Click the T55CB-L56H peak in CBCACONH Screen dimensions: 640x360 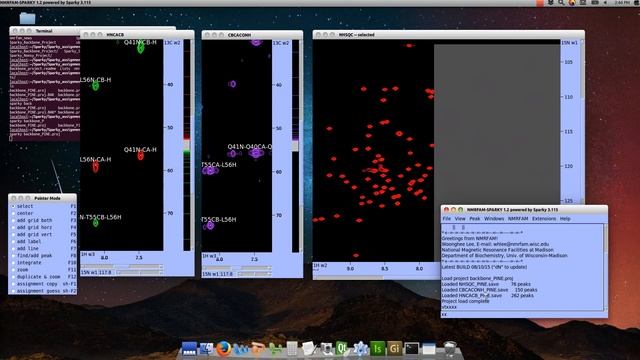[x=210, y=225]
